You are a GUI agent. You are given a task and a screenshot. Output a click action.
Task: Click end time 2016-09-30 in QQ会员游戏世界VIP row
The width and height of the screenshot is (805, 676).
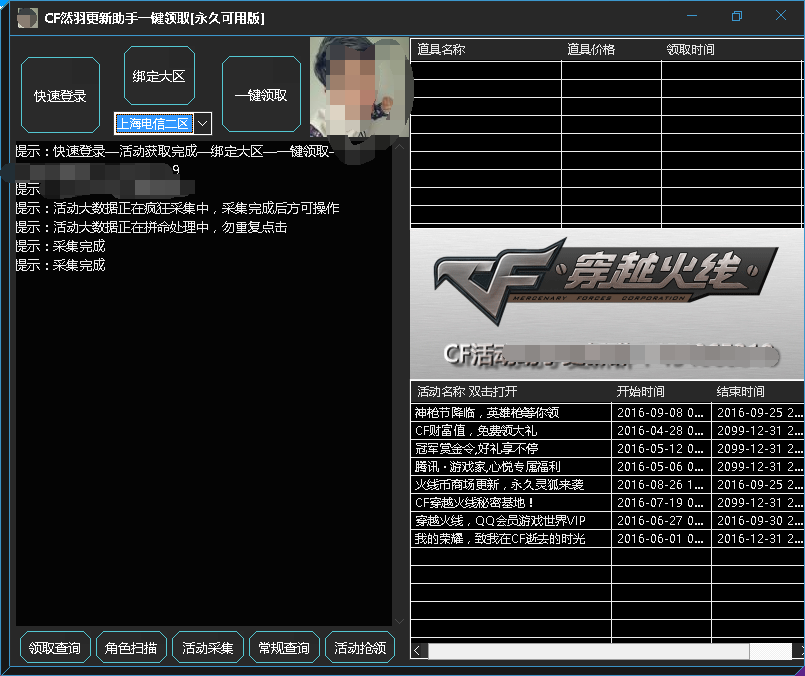(x=759, y=520)
